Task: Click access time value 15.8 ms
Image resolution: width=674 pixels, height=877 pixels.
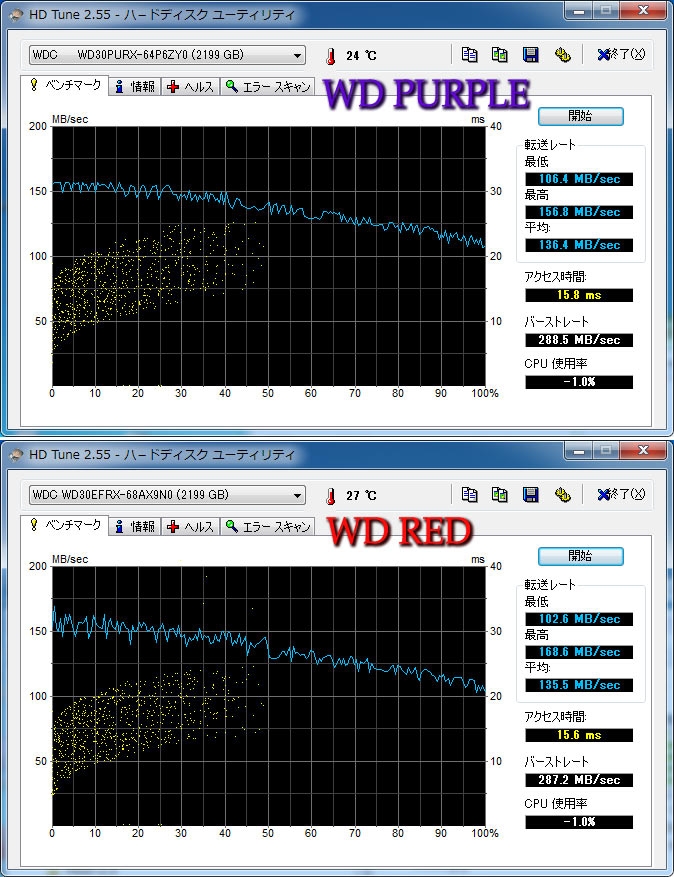Action: pyautogui.click(x=579, y=295)
